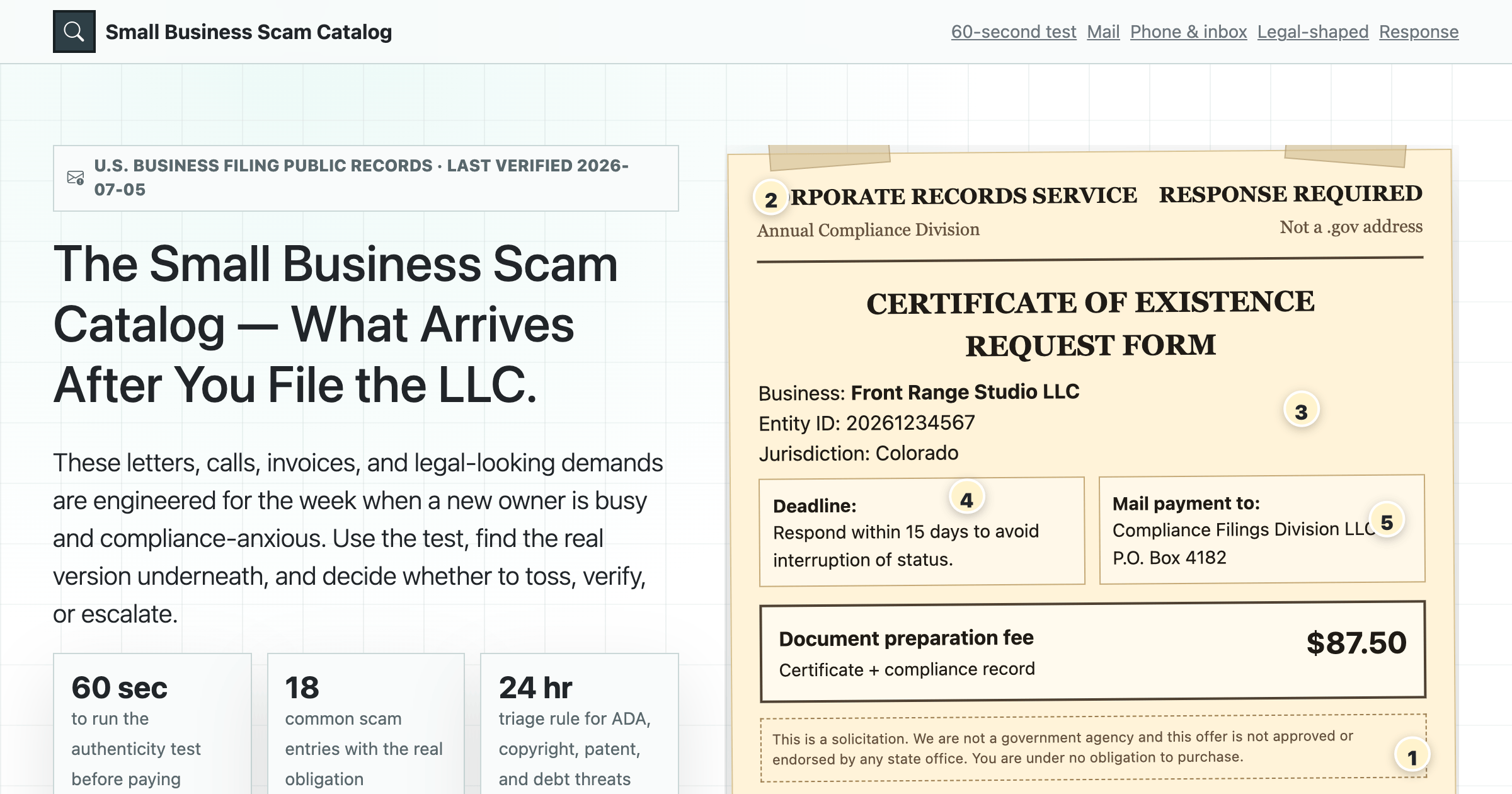Click the solicitation disclaimer dashed box

(1093, 748)
